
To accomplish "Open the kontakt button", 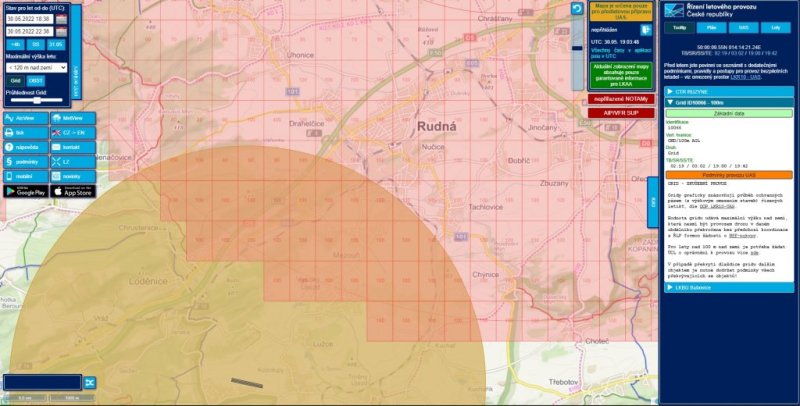I will point(73,147).
